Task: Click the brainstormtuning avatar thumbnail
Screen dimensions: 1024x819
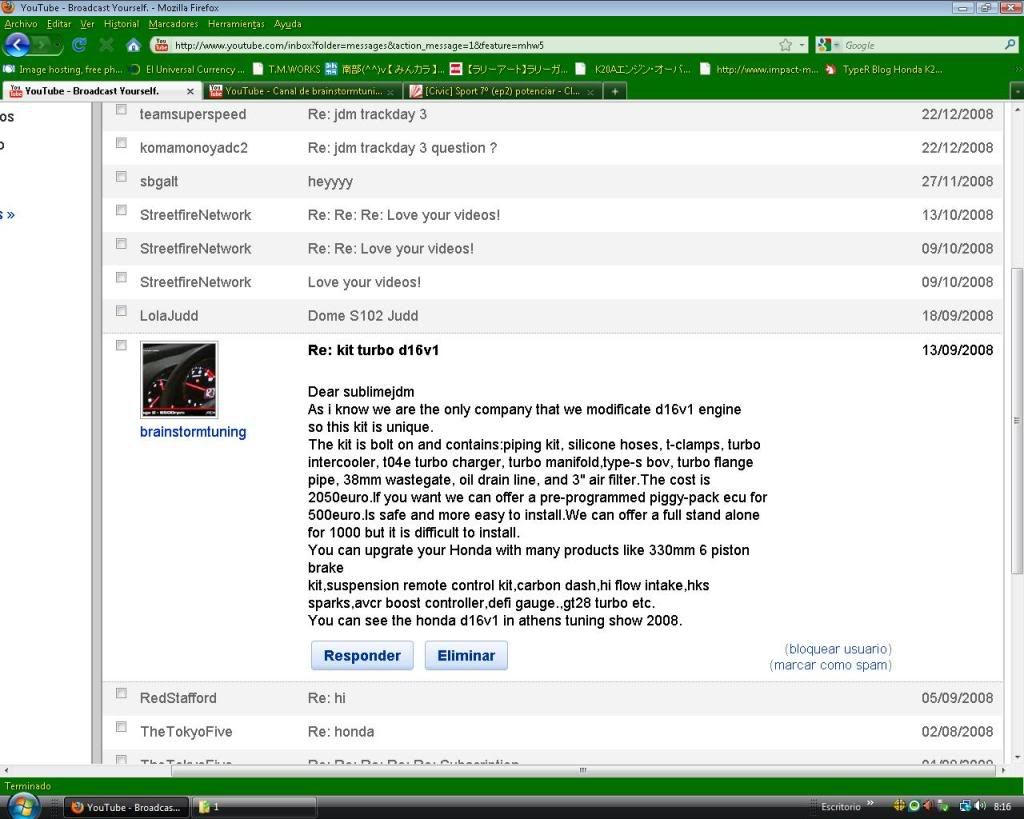Action: pyautogui.click(x=179, y=379)
